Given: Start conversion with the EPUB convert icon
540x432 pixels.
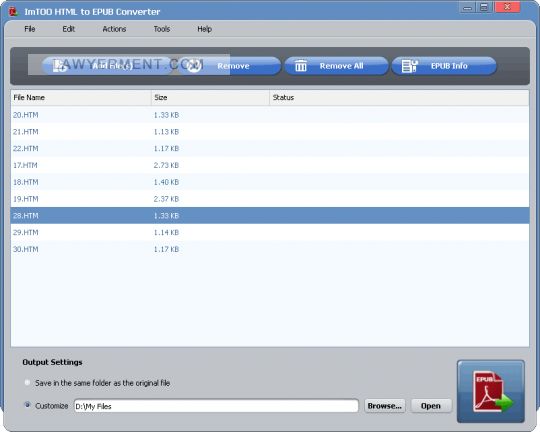Looking at the screenshot, I should (491, 391).
